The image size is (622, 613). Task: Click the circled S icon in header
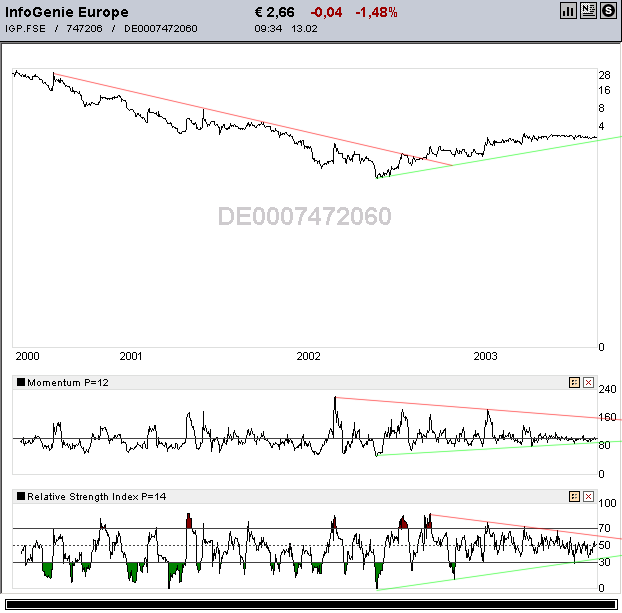[608, 11]
